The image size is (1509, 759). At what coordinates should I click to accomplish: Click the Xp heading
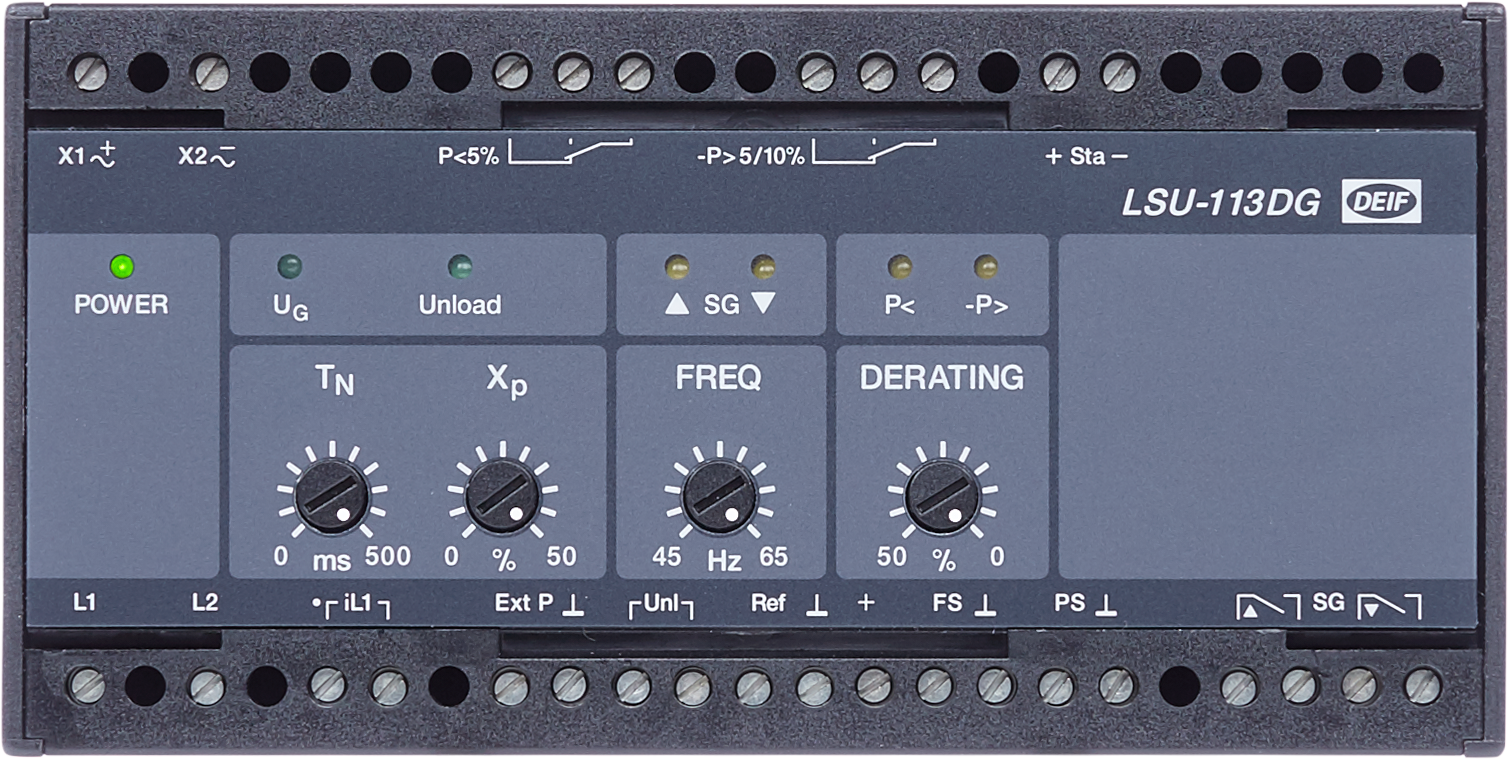click(507, 382)
